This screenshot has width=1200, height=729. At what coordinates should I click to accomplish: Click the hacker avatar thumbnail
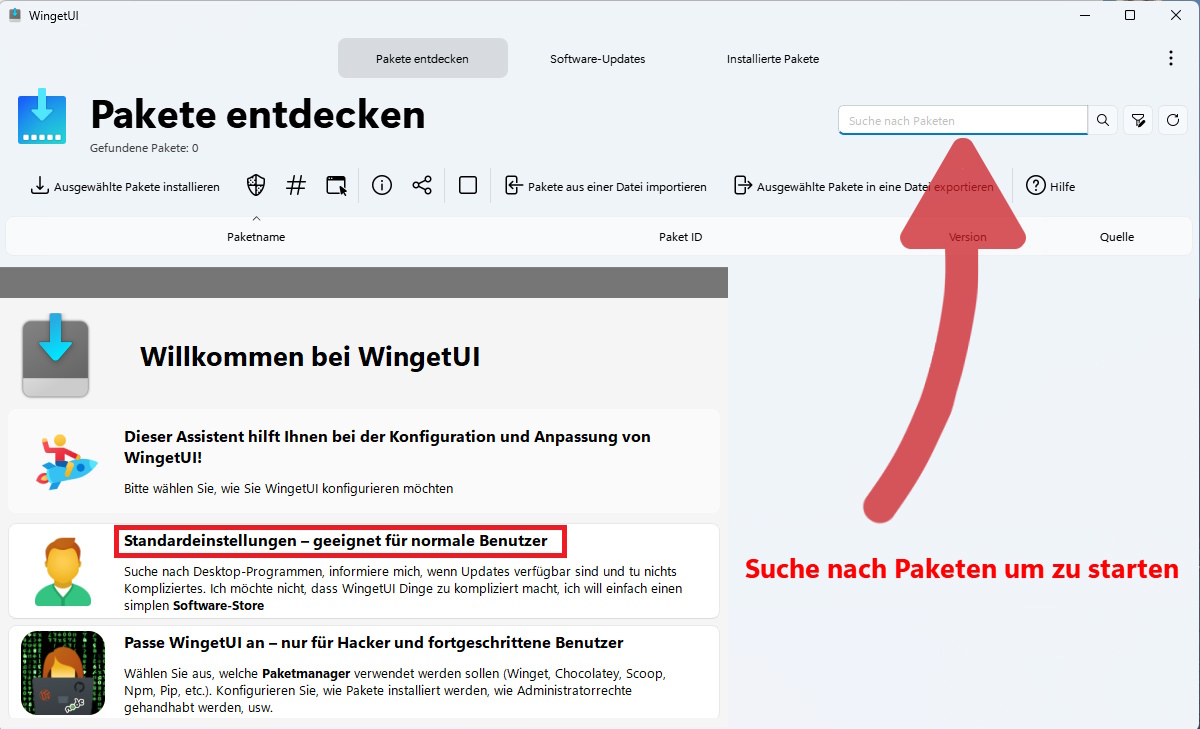click(63, 672)
